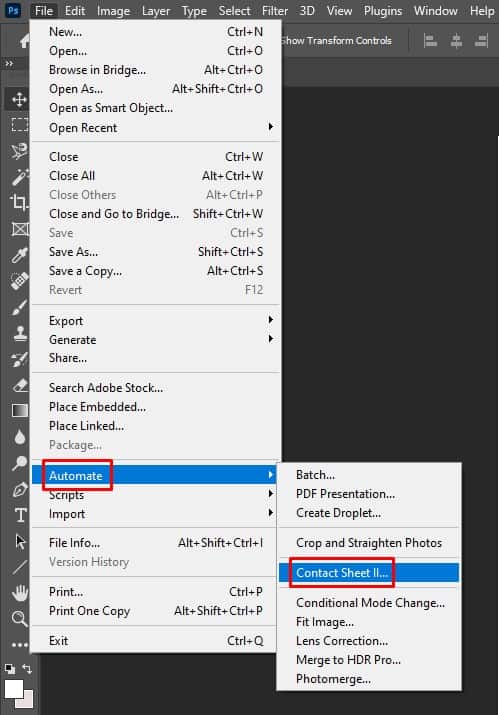
Task: Open the Edit menu
Action: [x=75, y=10]
